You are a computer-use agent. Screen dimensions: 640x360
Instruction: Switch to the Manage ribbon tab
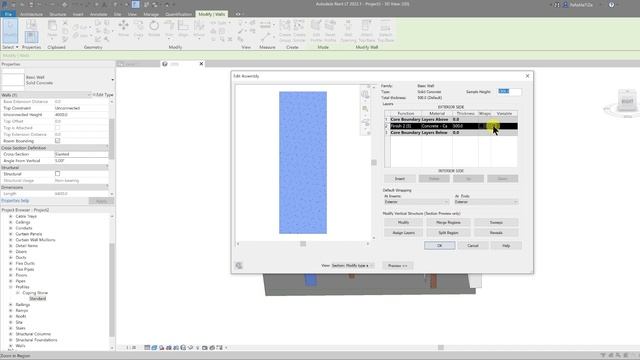[151, 14]
